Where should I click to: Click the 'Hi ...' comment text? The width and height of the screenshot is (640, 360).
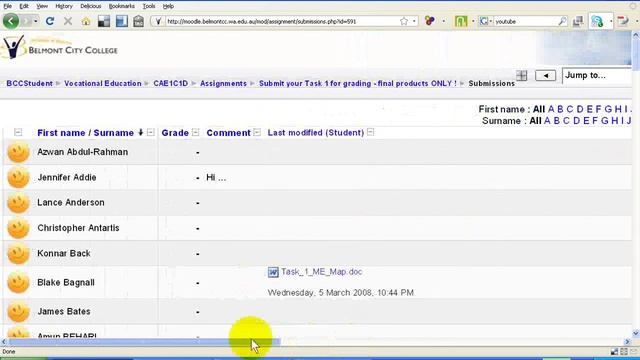[x=216, y=178]
